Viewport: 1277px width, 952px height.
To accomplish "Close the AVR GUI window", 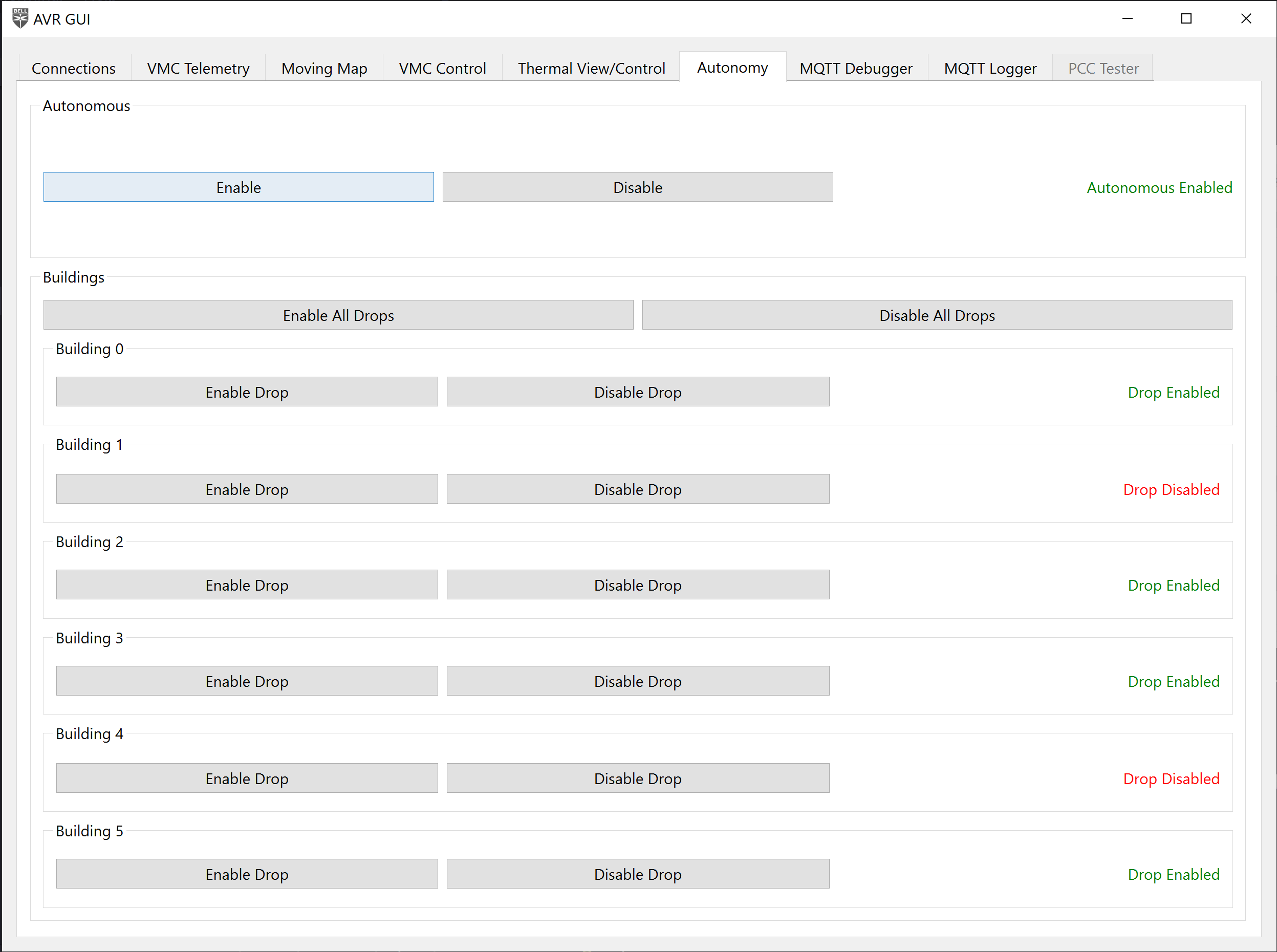I will pos(1246,18).
